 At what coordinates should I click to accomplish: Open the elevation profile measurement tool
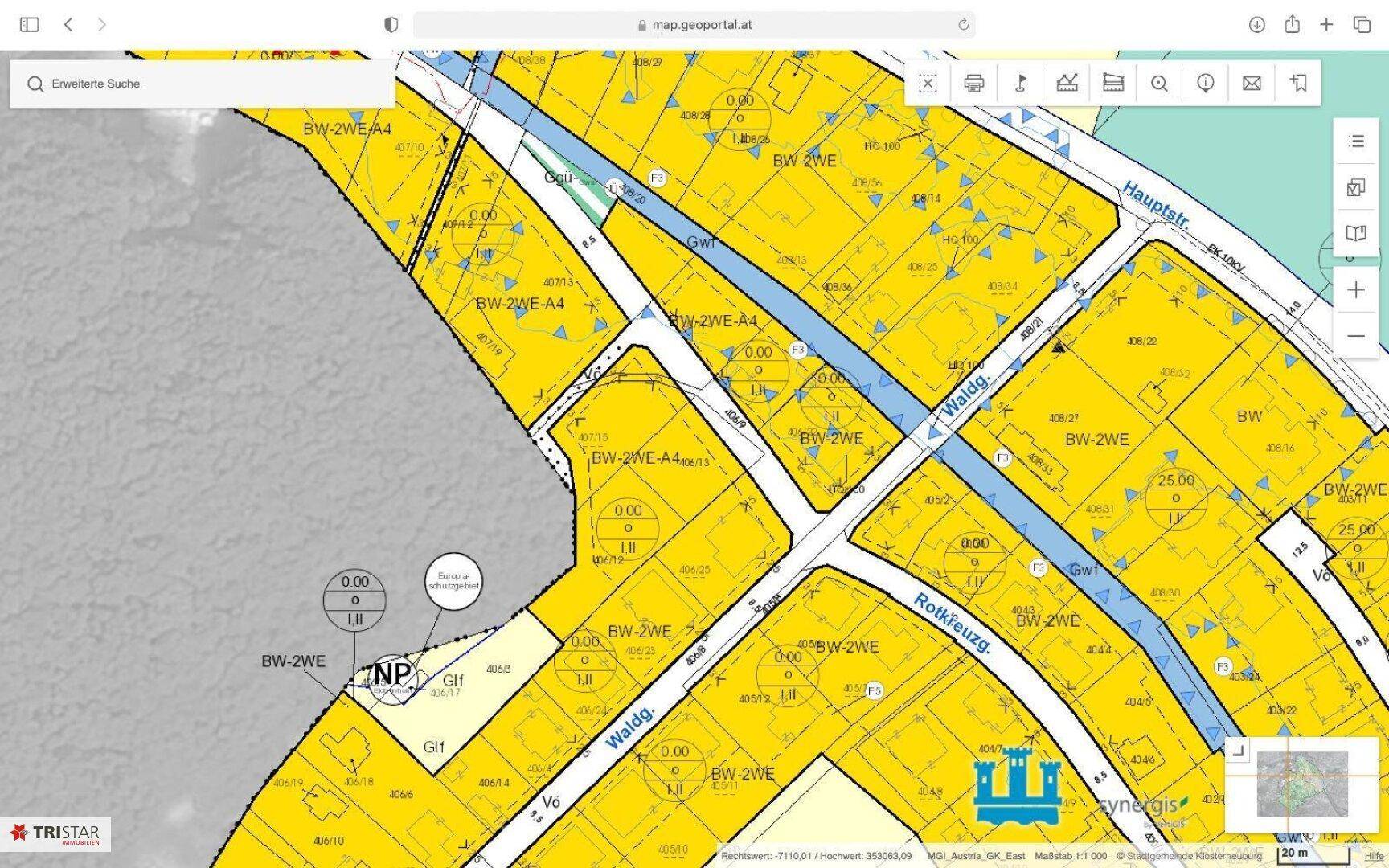click(x=1067, y=83)
